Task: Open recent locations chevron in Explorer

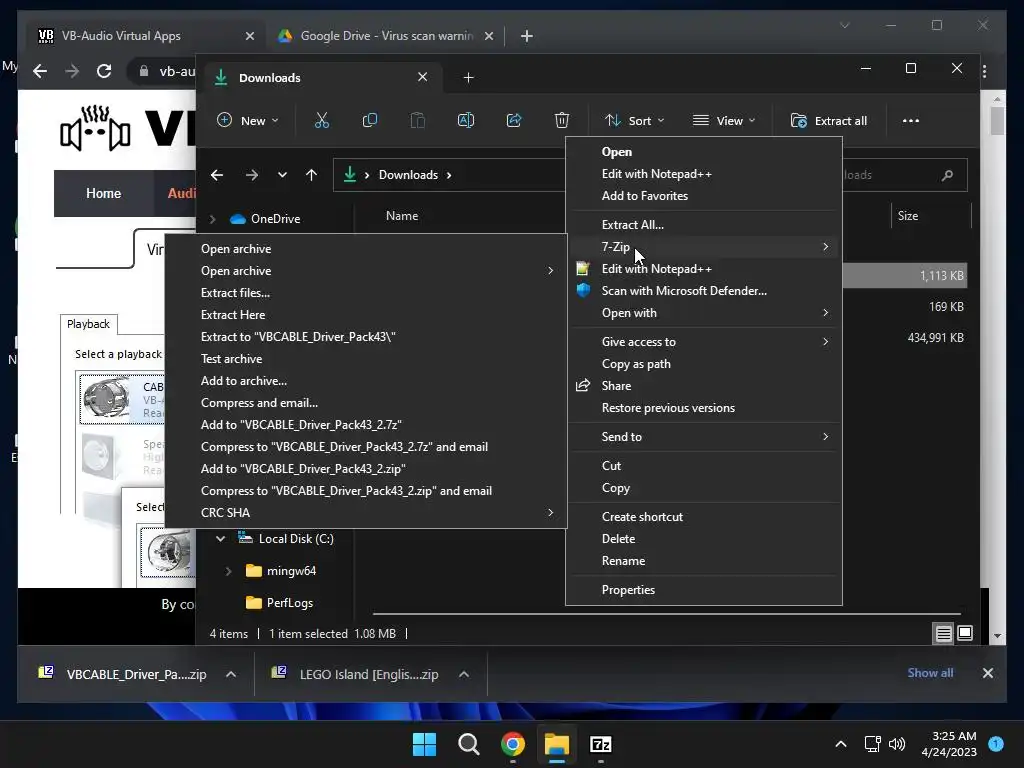Action: coord(282,175)
